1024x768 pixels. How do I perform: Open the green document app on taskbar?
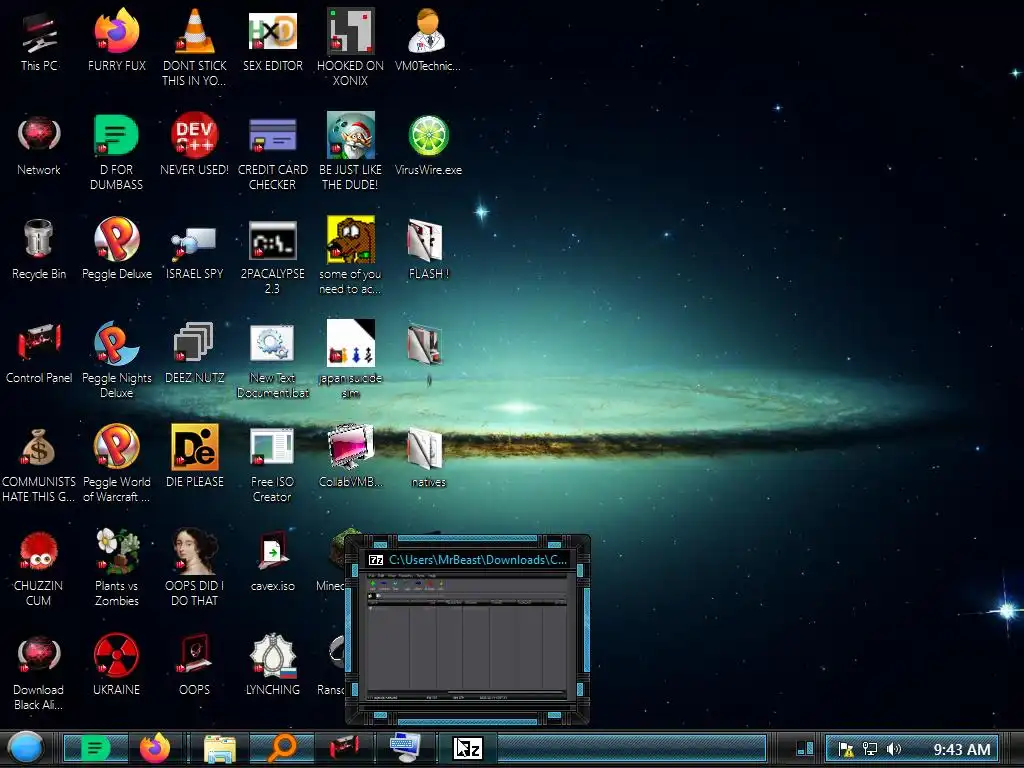pyautogui.click(x=95, y=748)
